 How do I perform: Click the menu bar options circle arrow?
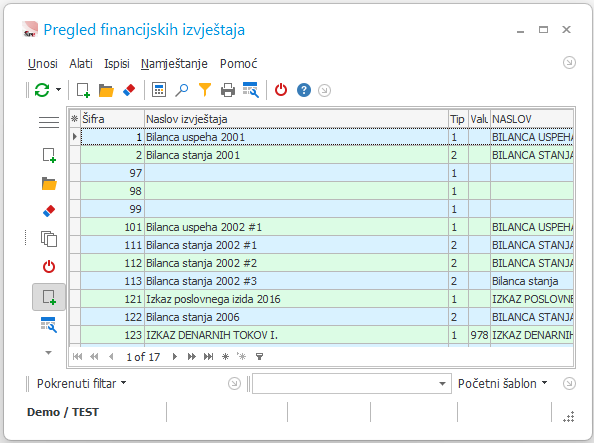click(x=569, y=63)
